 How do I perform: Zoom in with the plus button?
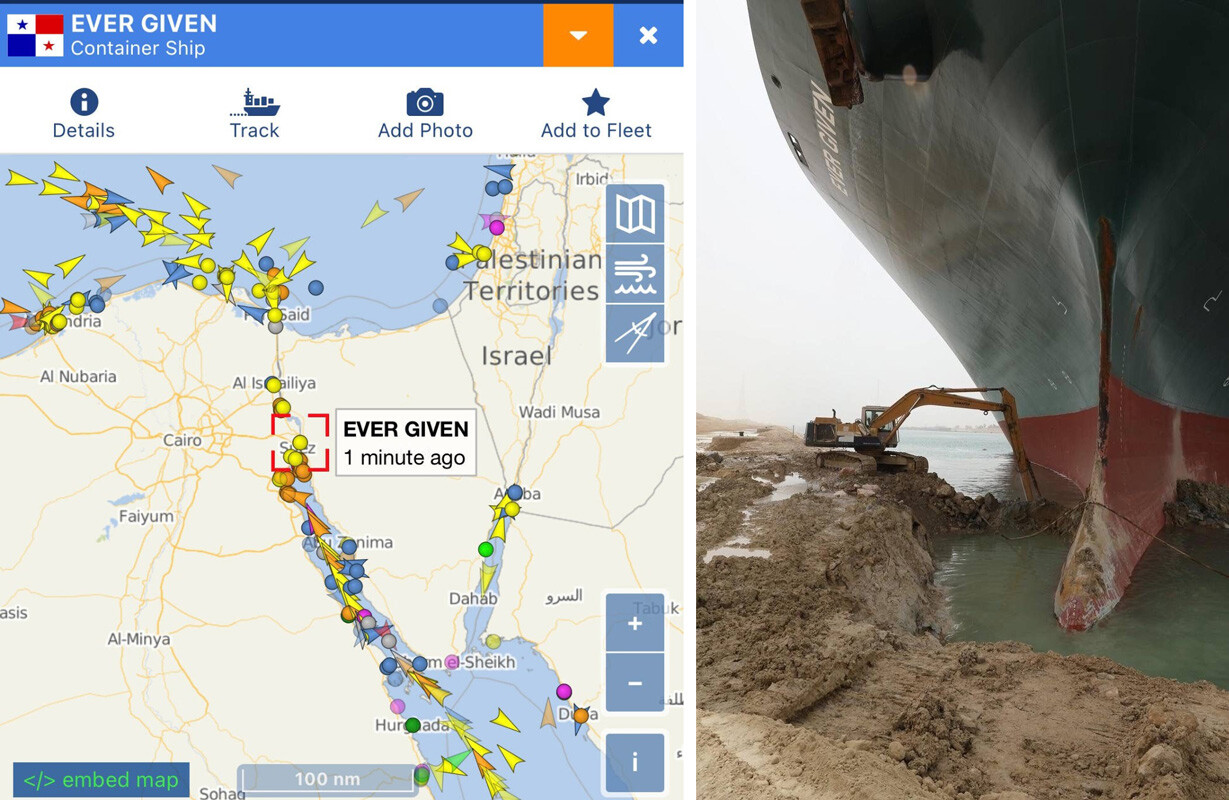(x=635, y=623)
